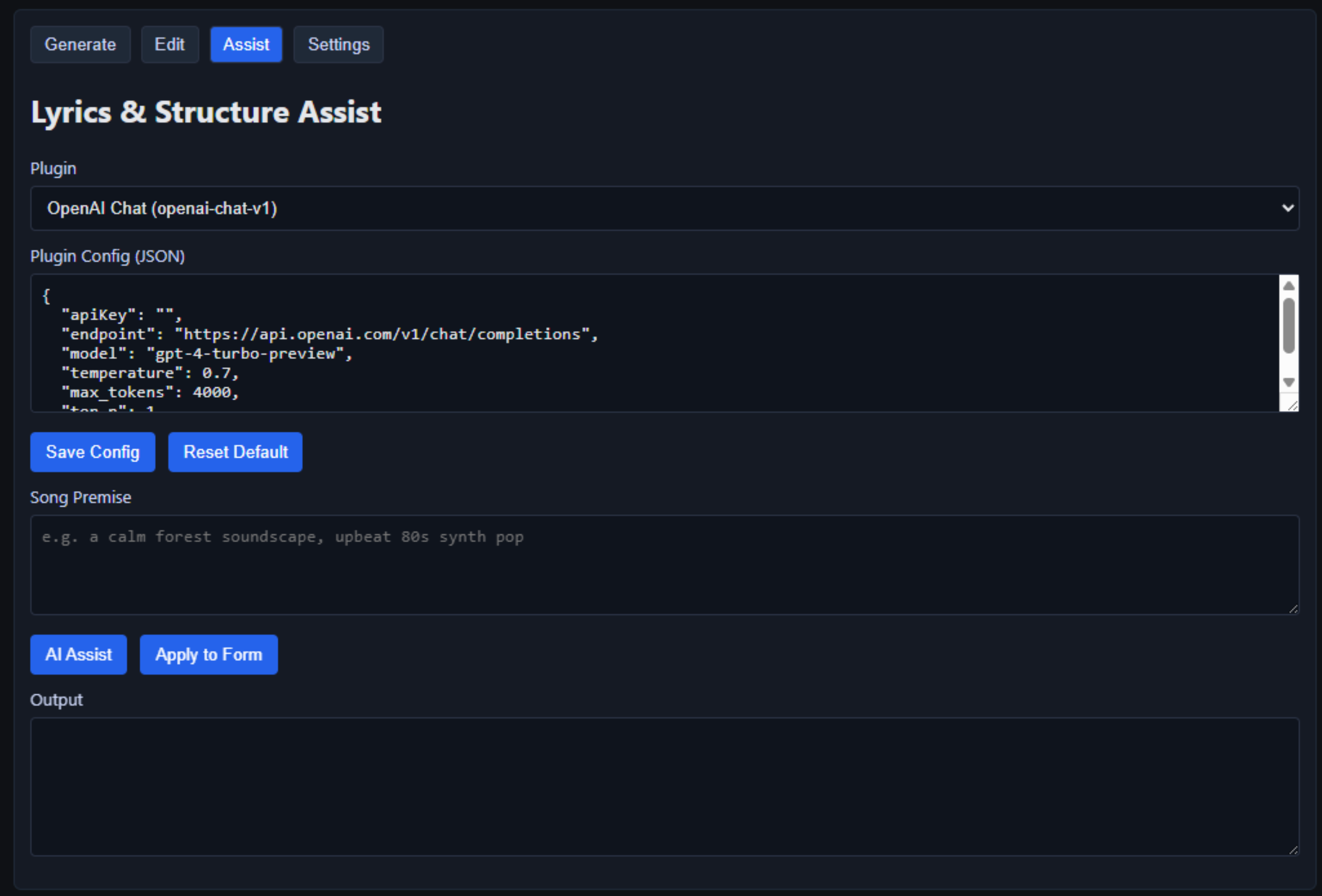The width and height of the screenshot is (1322, 896).
Task: Click the Reset Default button
Action: (x=234, y=452)
